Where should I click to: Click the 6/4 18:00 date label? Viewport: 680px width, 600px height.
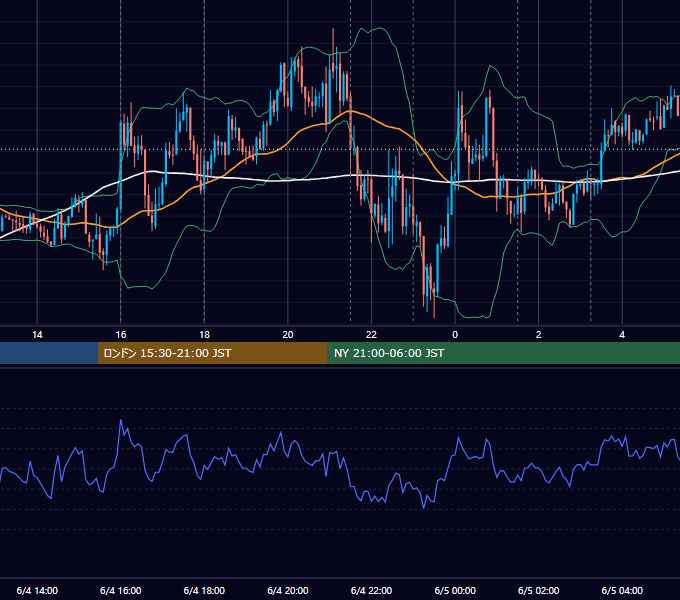pos(204,590)
